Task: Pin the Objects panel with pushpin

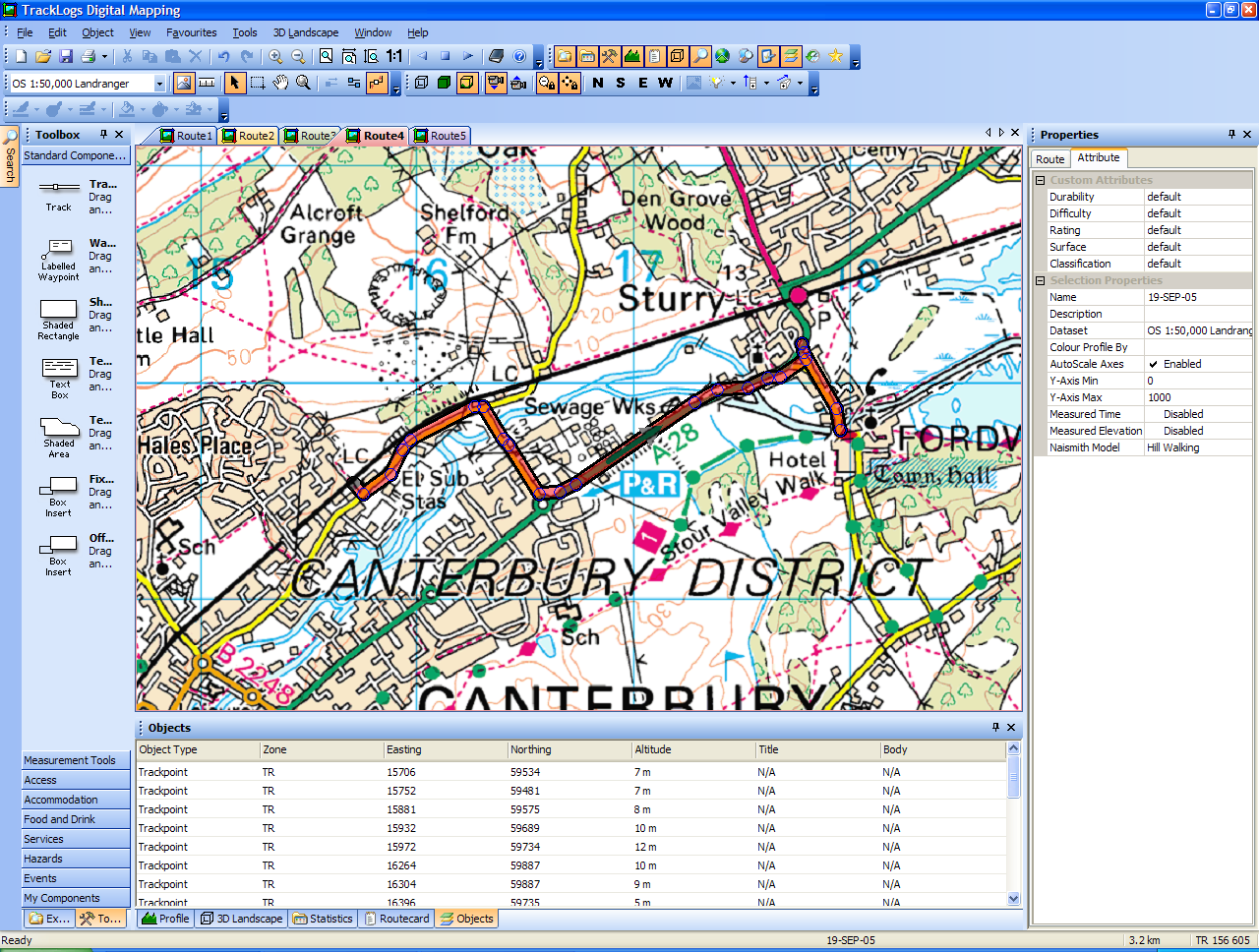Action: coord(995,728)
